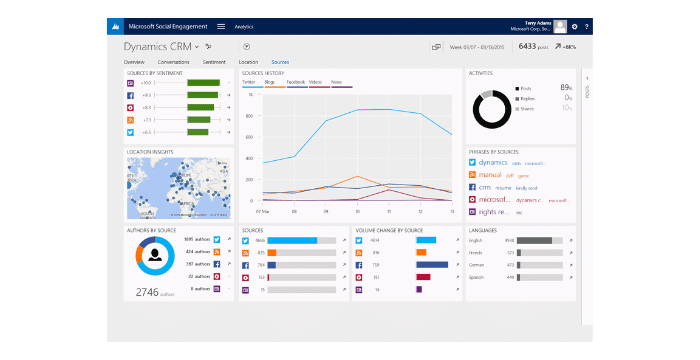Switch to the Overview tab
The height and width of the screenshot is (360, 700).
click(x=134, y=62)
